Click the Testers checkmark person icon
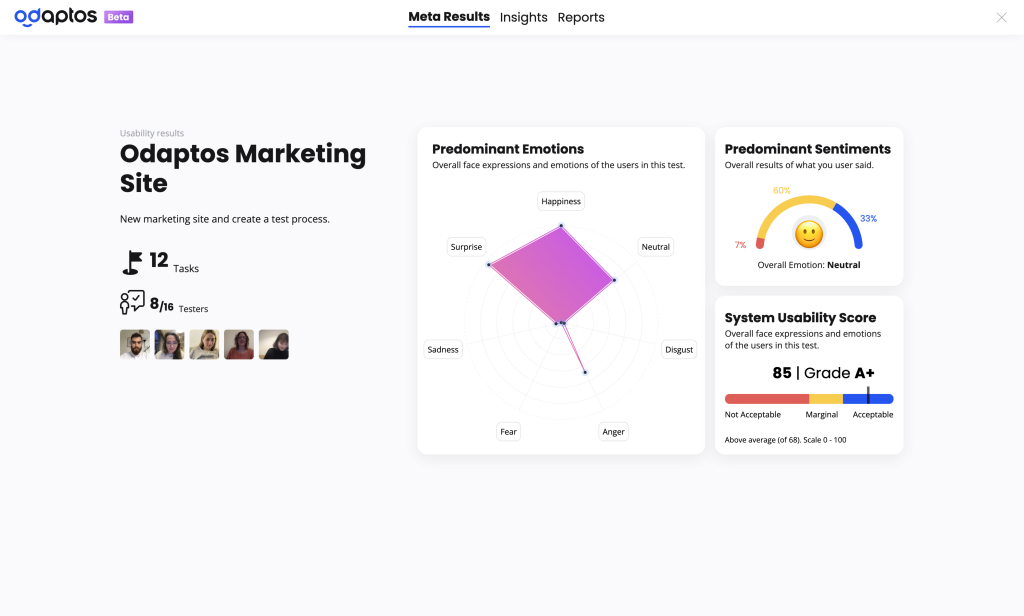The width and height of the screenshot is (1024, 616). pyautogui.click(x=132, y=302)
